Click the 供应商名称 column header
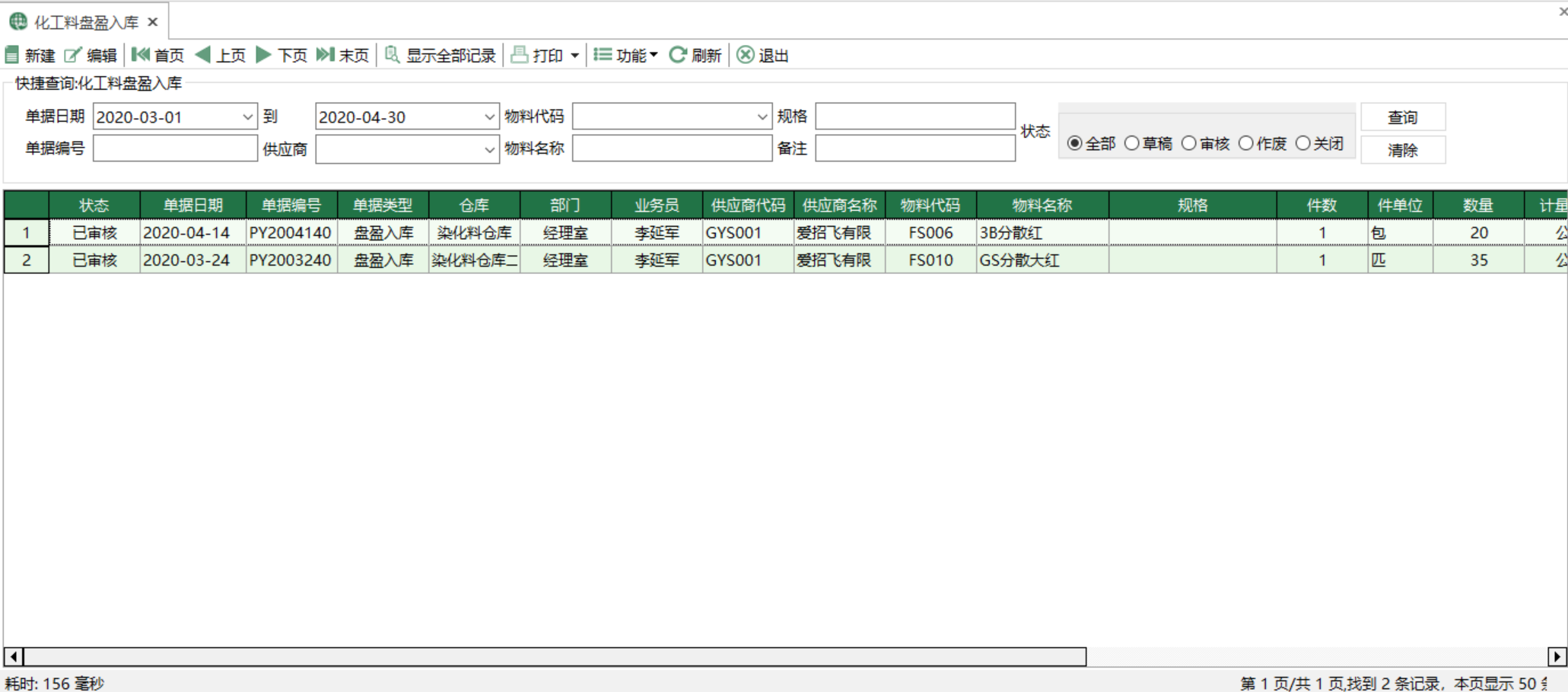1568x692 pixels. (x=839, y=206)
